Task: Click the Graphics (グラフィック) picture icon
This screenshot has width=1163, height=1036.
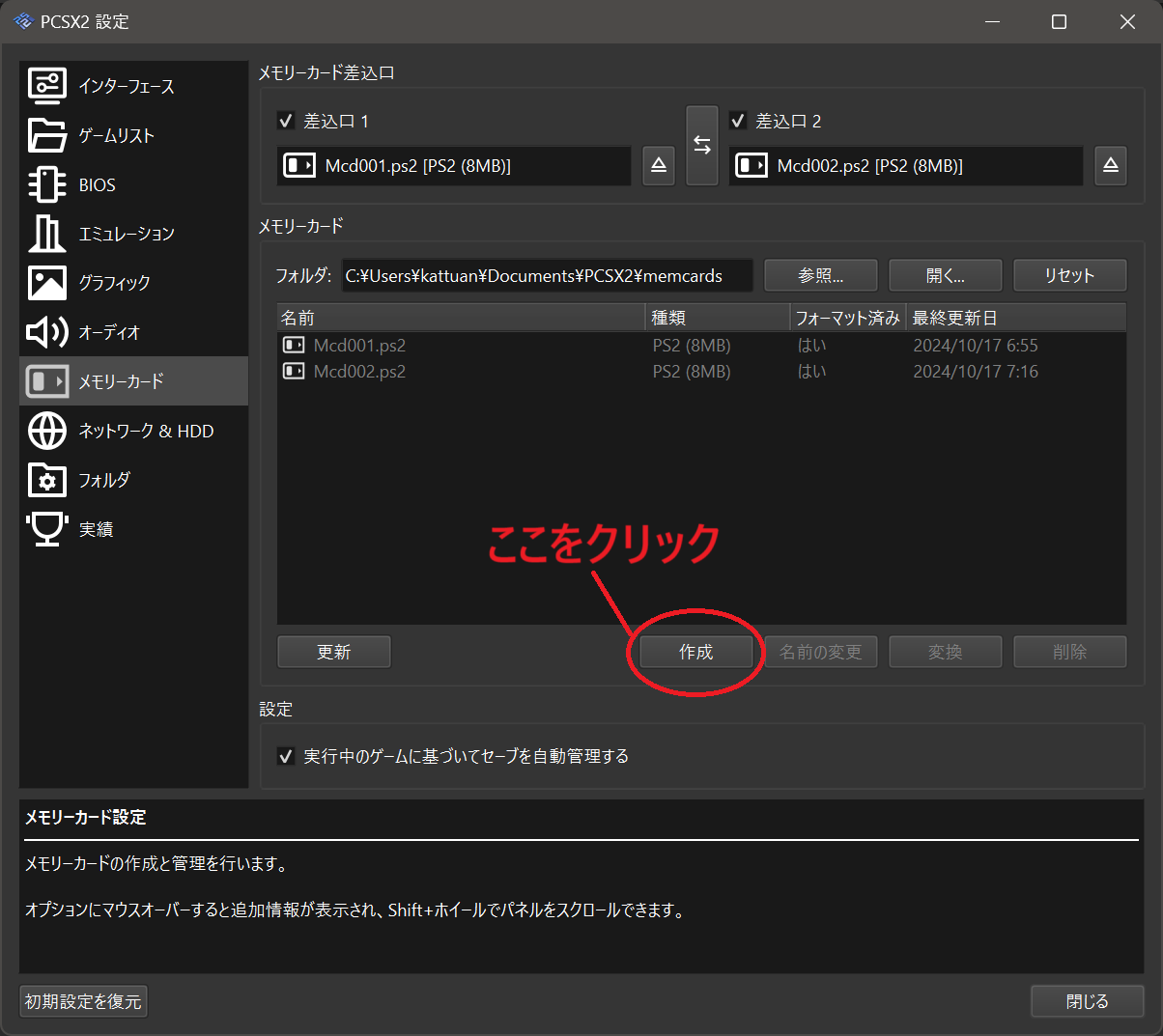Action: (46, 283)
